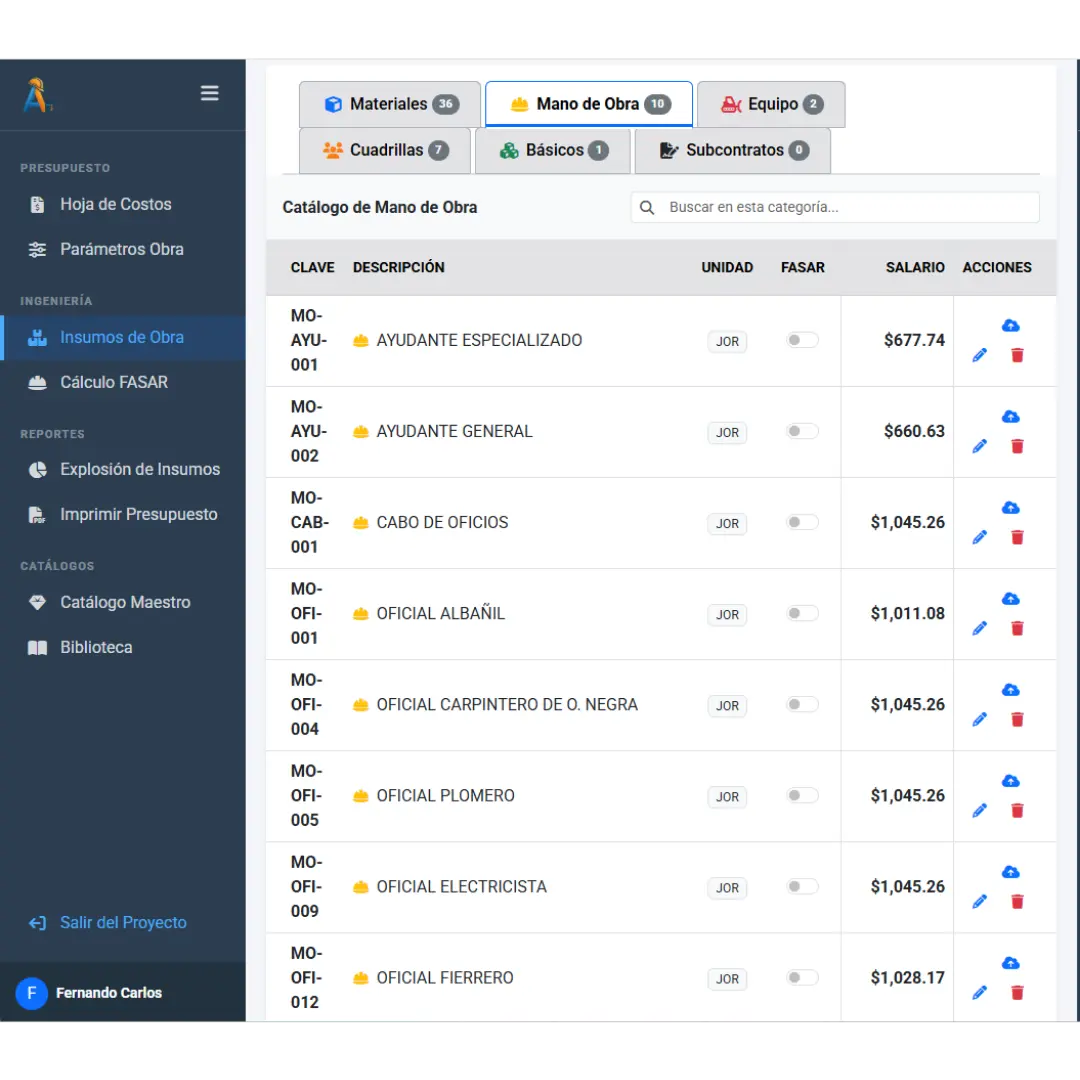Toggle FASAR for AYUDANTE GENERAL
Image resolution: width=1080 pixels, height=1080 pixels.
coord(802,431)
